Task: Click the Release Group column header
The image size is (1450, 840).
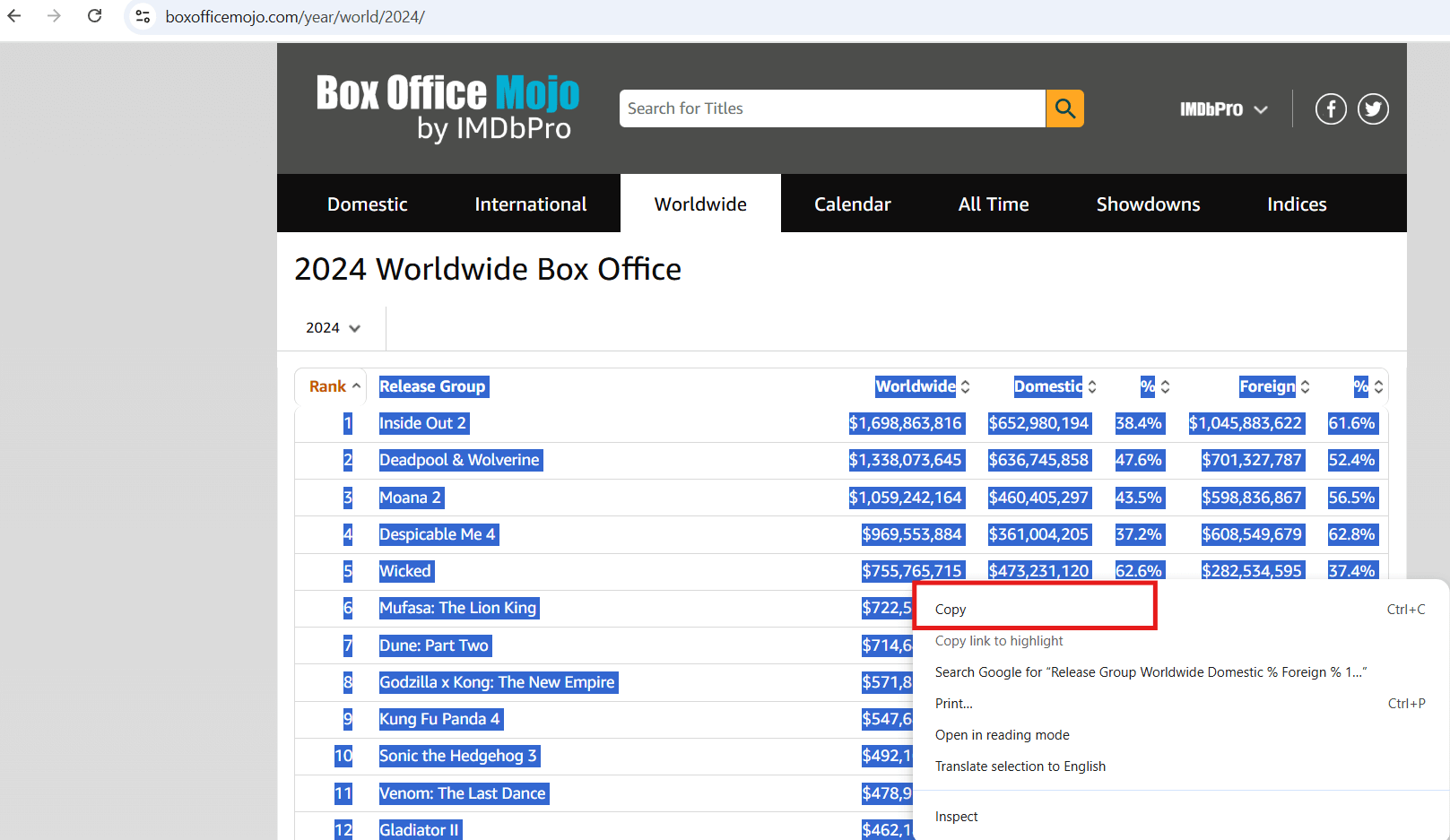Action: (433, 386)
